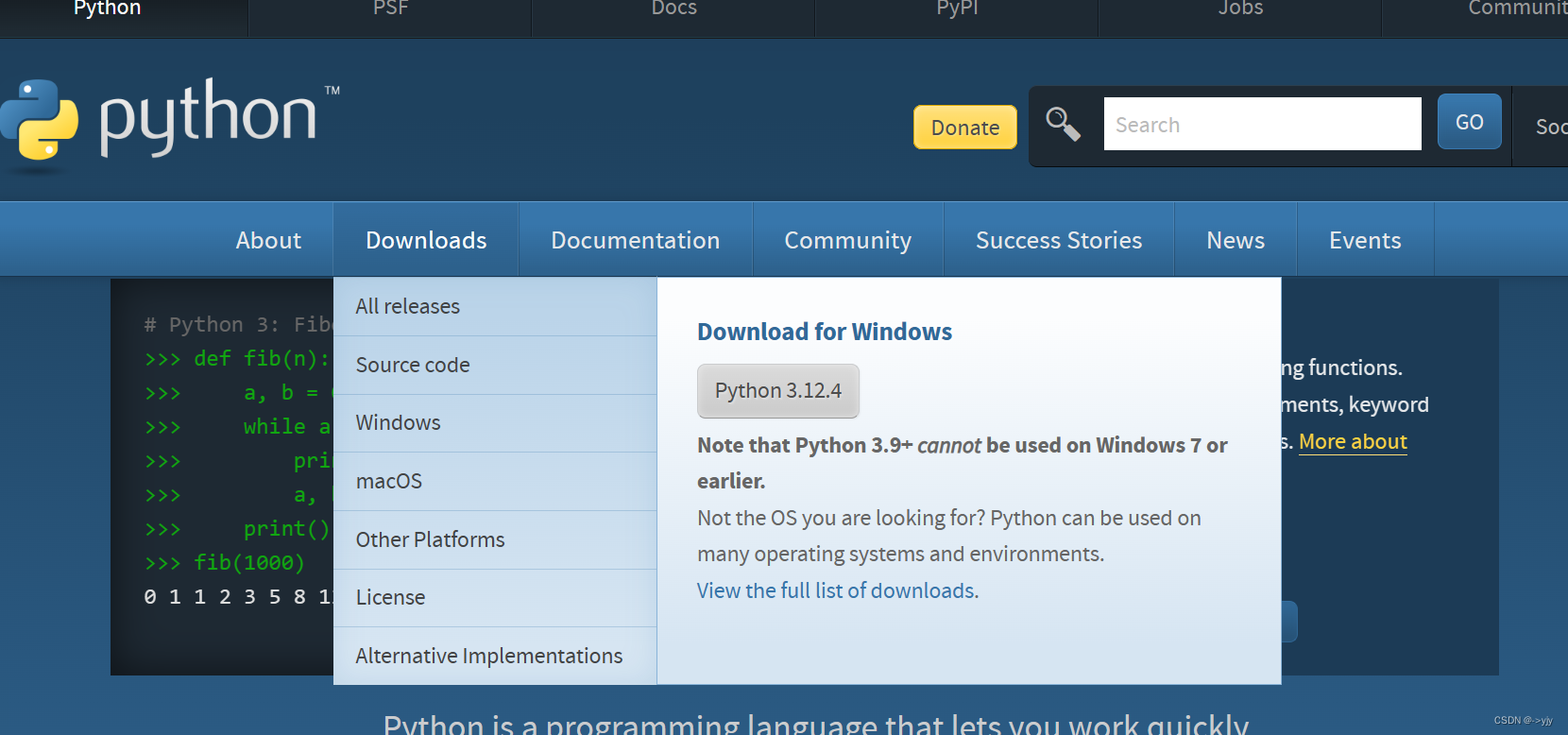This screenshot has width=1568, height=735.
Task: Click the Python 3.12.4 download button
Action: click(778, 391)
